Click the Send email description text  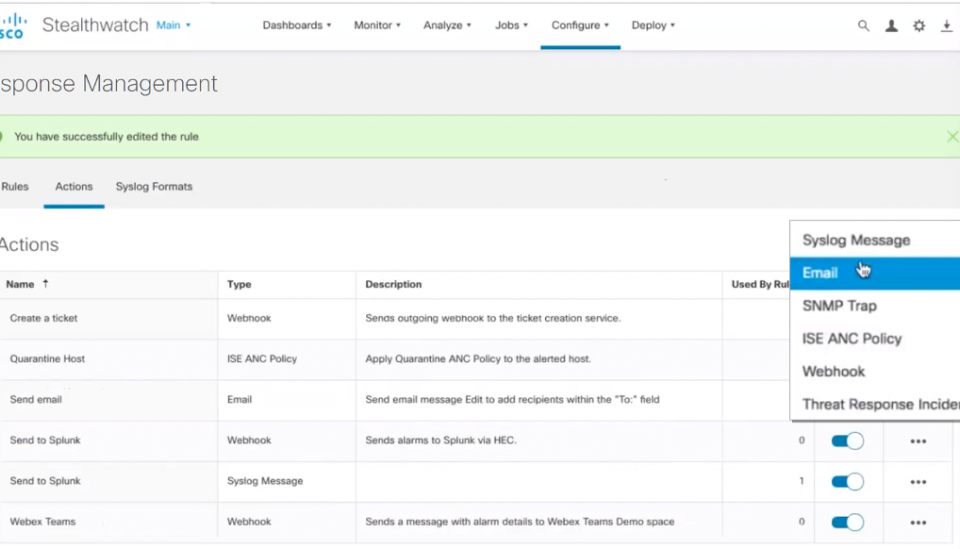(512, 400)
